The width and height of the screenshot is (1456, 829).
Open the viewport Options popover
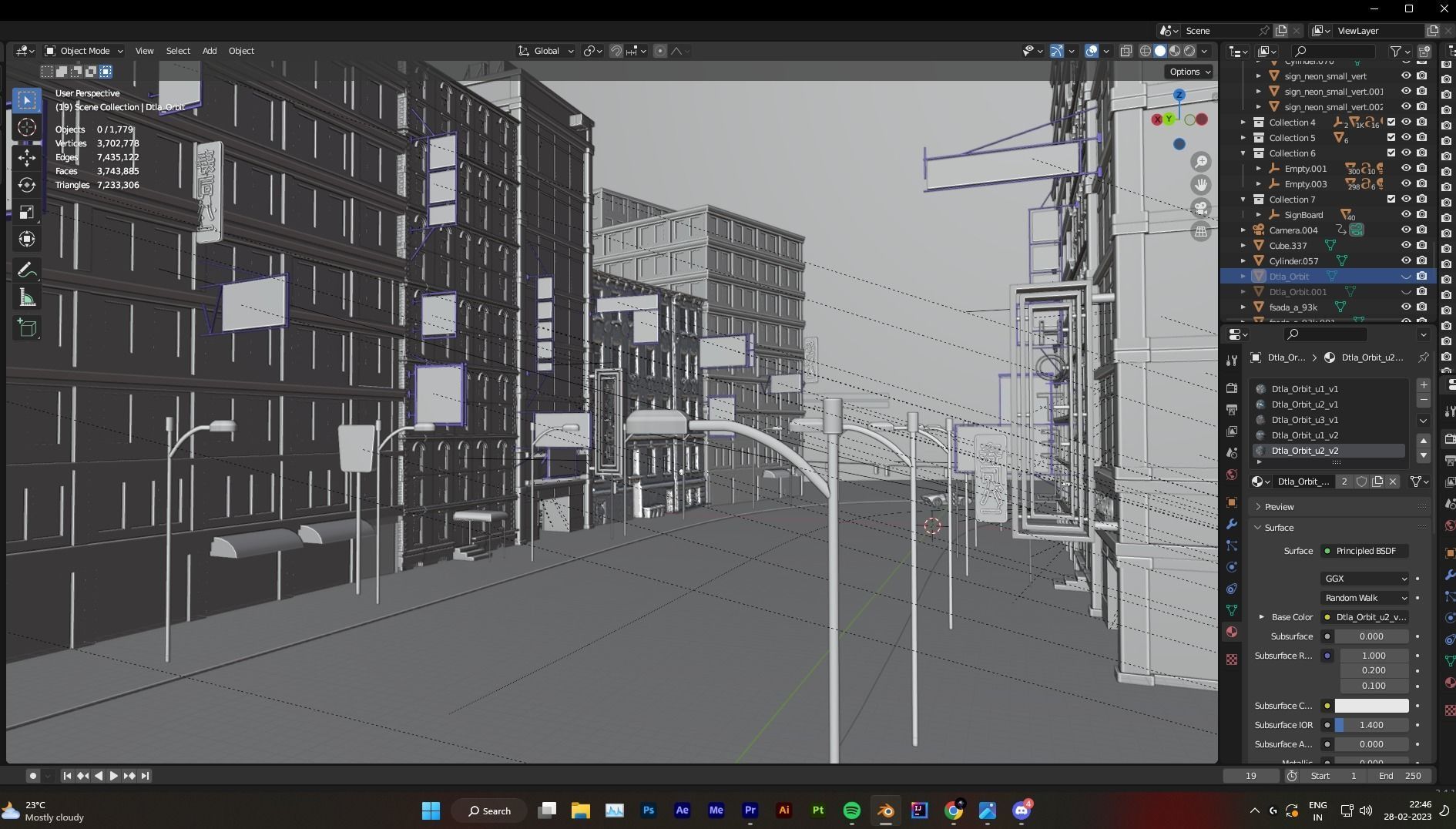coord(1189,72)
